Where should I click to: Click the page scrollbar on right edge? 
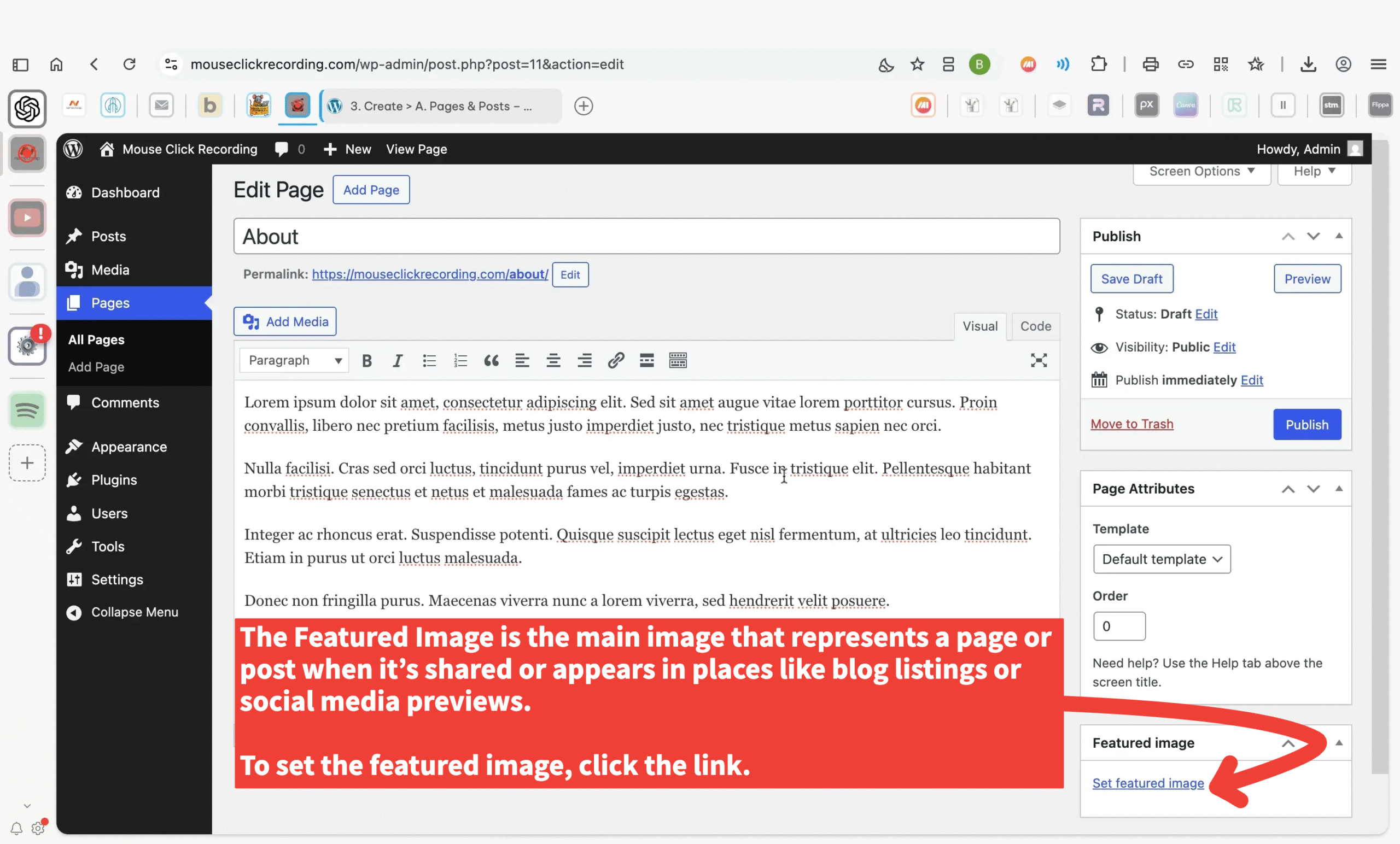(x=1380, y=454)
